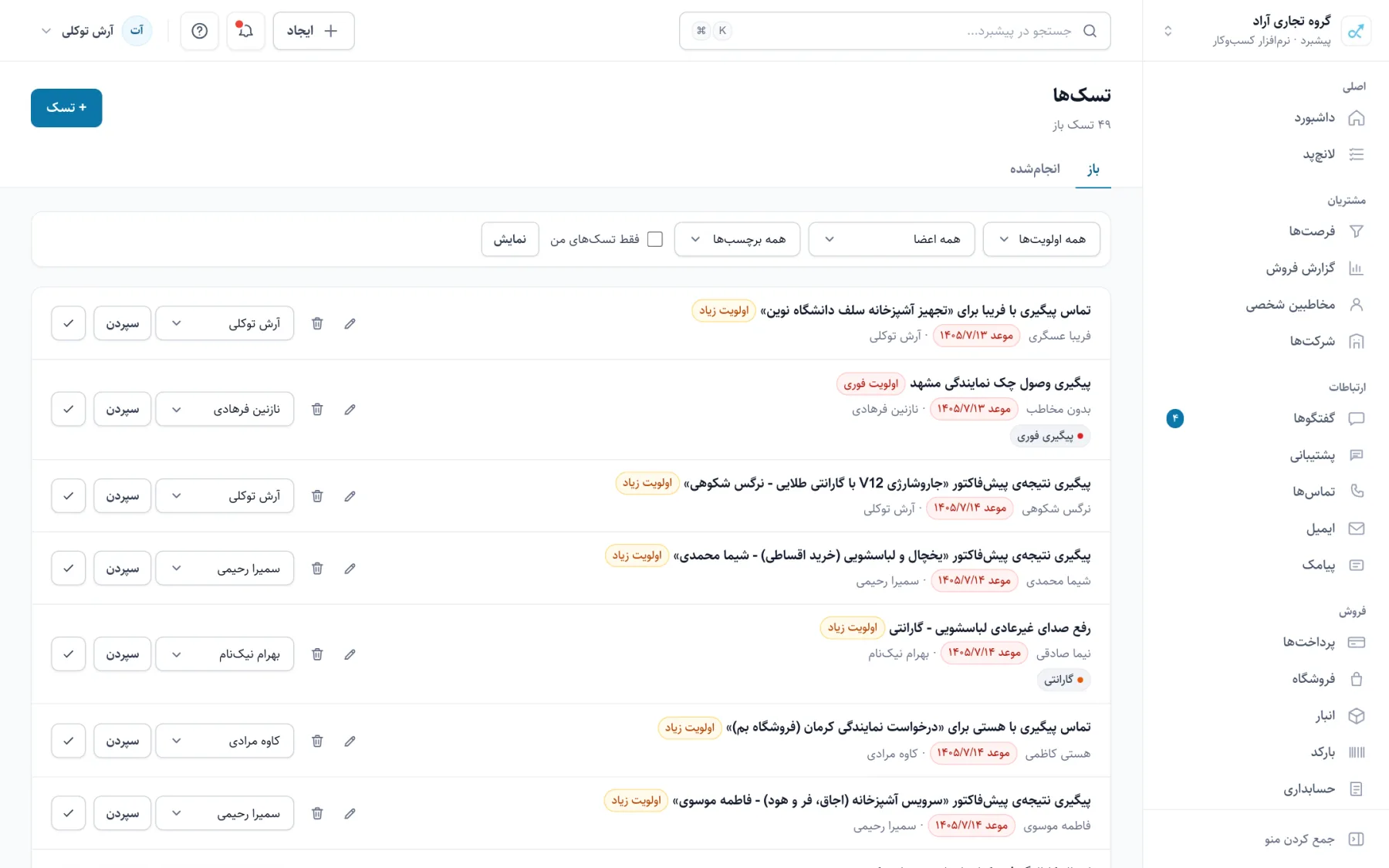Click «سپردن» for the نازنین فرهادی task
1389x868 pixels.
123,410
